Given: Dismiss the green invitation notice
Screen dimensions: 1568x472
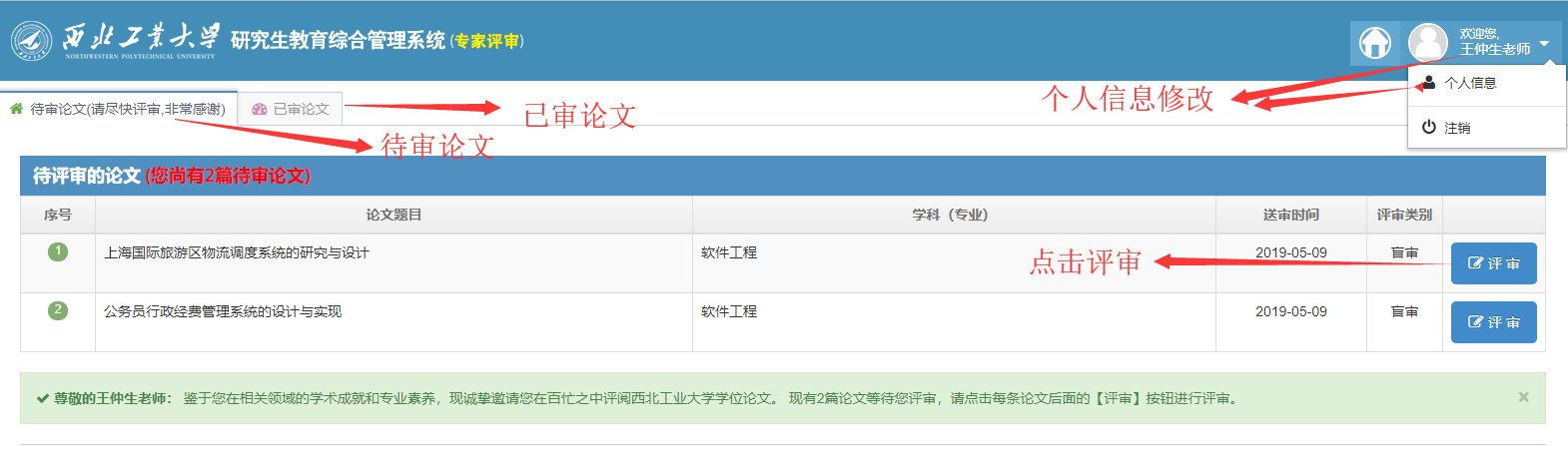Looking at the screenshot, I should tap(1523, 397).
